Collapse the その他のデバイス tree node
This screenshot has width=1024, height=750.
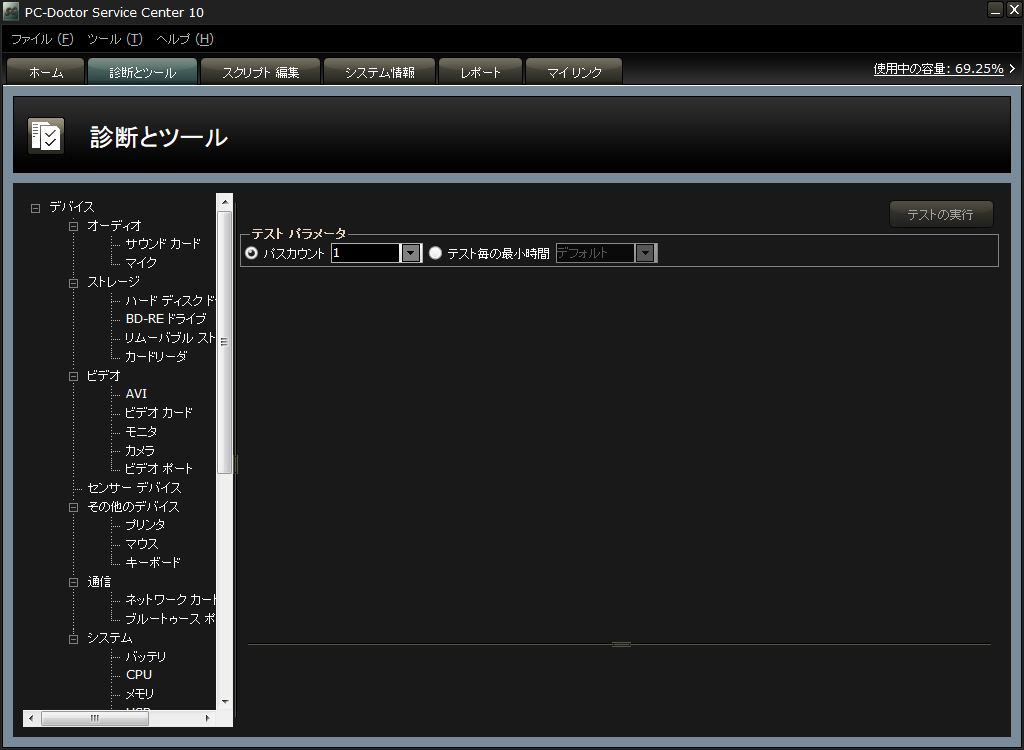coord(73,507)
